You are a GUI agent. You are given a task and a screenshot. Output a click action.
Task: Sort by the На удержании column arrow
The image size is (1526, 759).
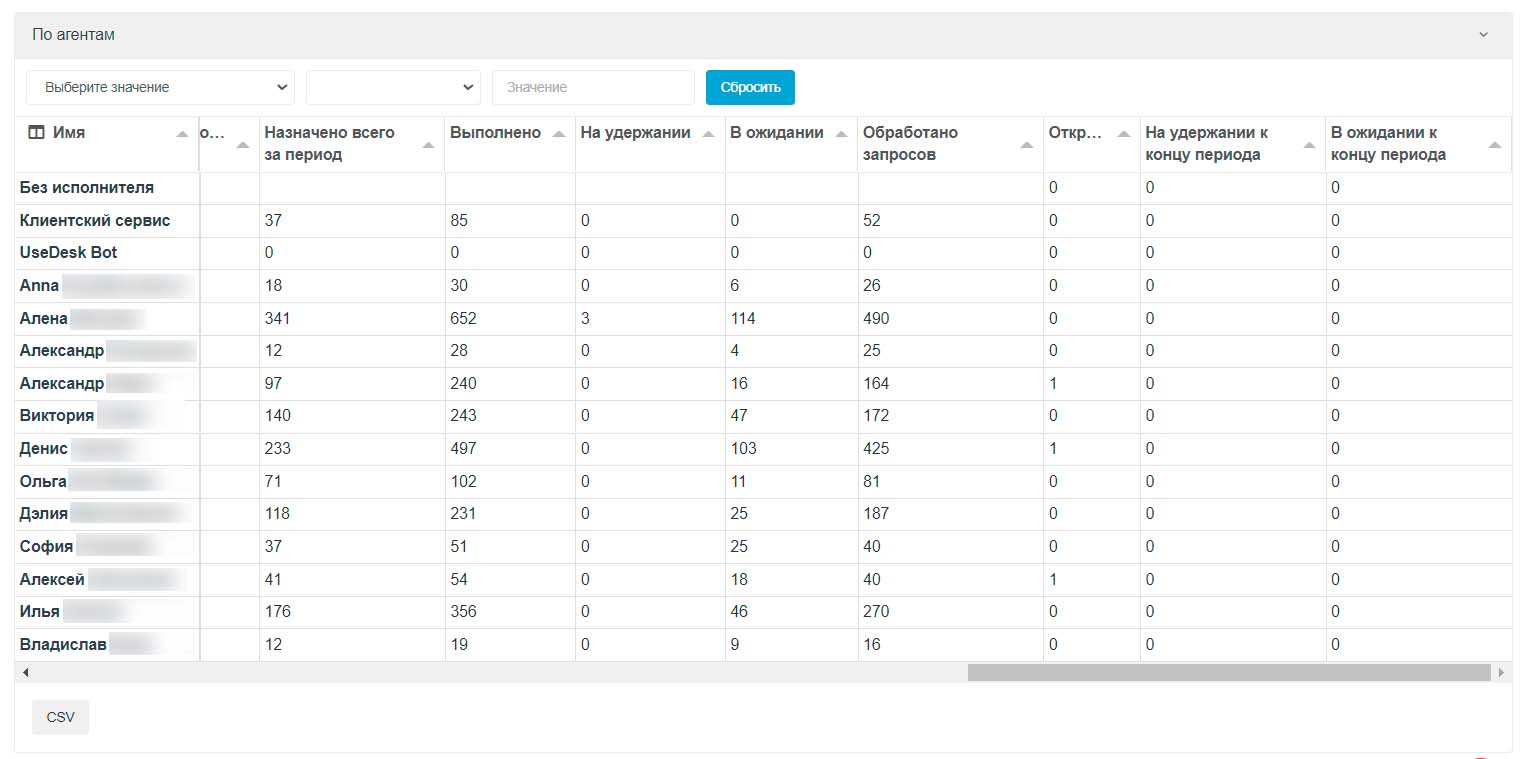[708, 134]
